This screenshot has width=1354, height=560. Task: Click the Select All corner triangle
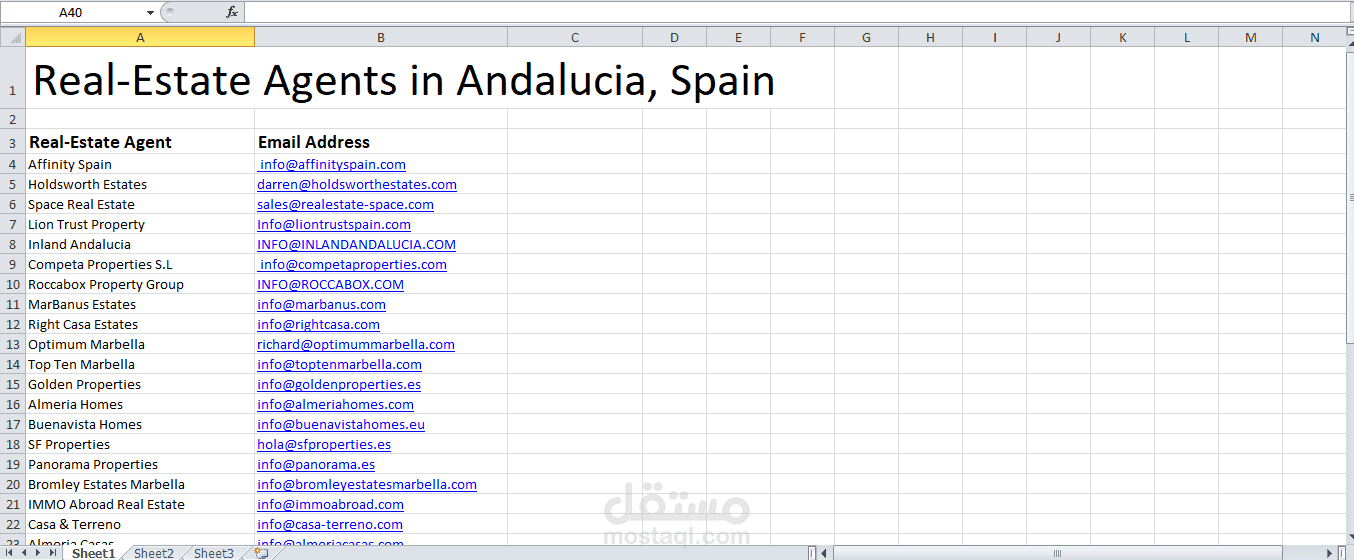click(13, 38)
